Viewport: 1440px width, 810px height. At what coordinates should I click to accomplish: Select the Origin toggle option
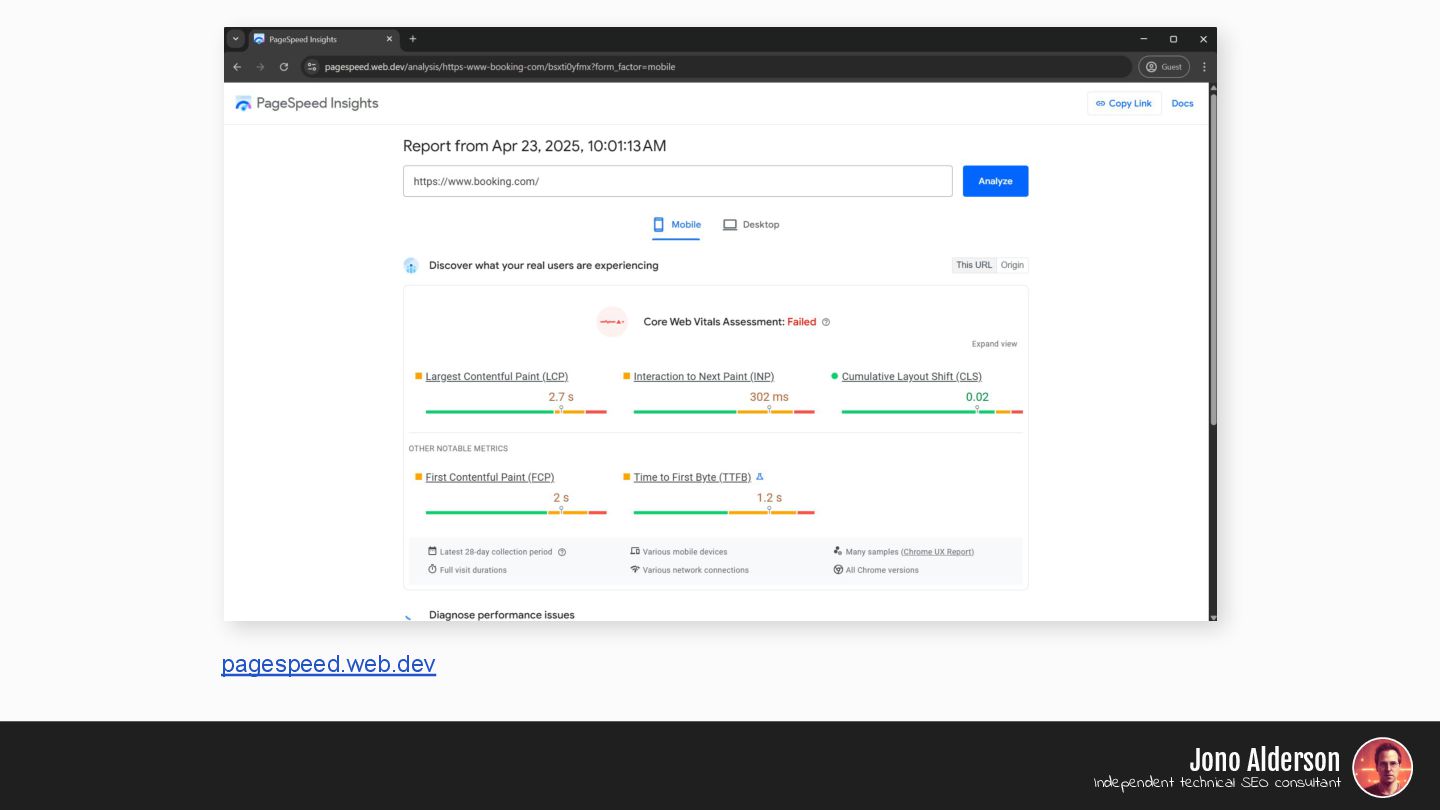coord(1012,265)
